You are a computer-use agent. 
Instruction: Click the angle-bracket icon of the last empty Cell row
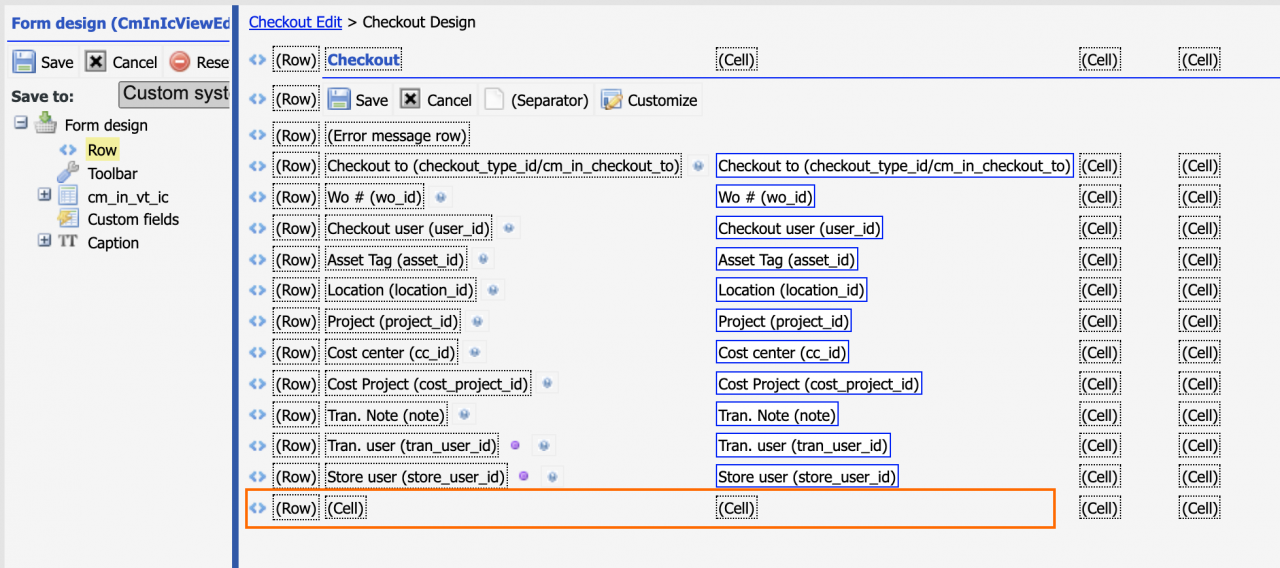point(258,508)
